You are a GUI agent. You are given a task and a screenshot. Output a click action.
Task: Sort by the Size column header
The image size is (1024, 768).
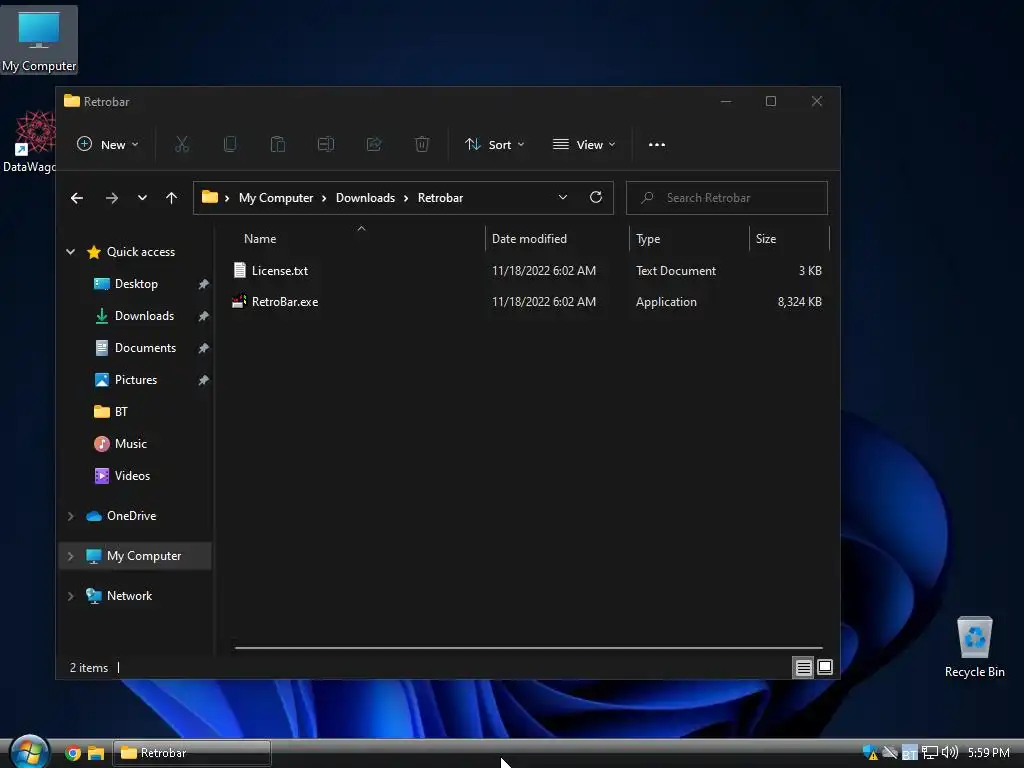click(765, 238)
